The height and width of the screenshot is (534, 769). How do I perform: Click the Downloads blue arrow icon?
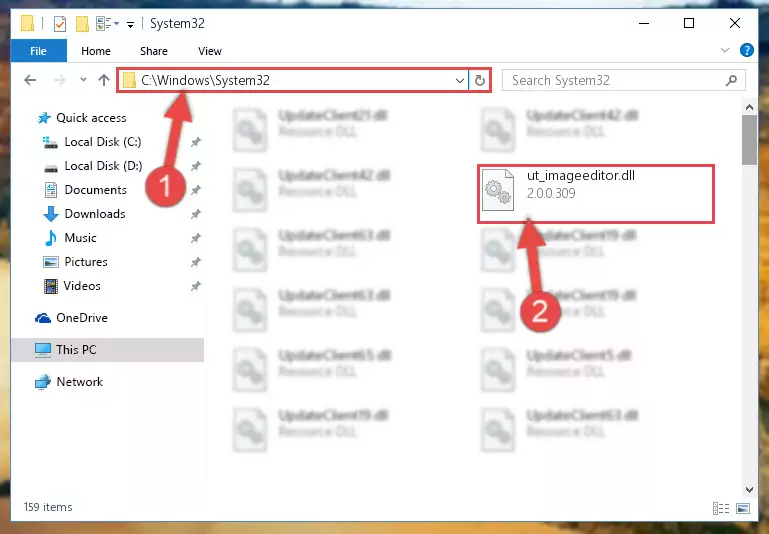coord(51,214)
